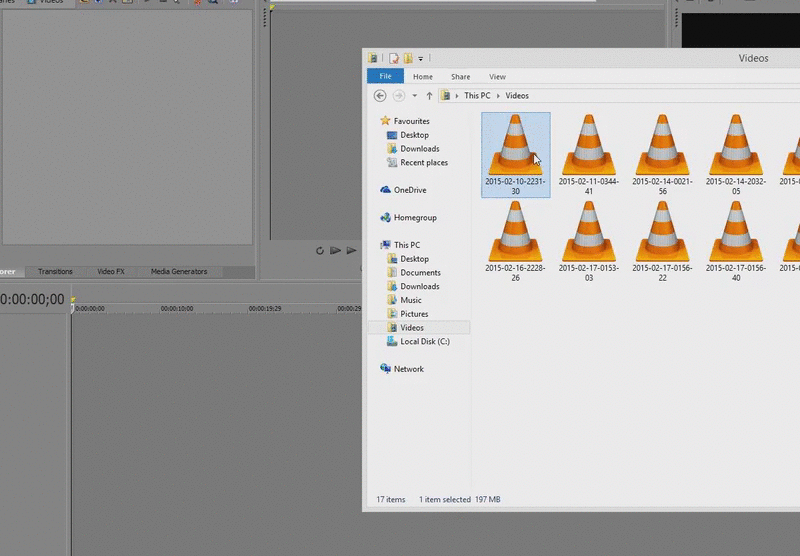
Task: Select This PC in navigation tree
Action: pos(407,245)
